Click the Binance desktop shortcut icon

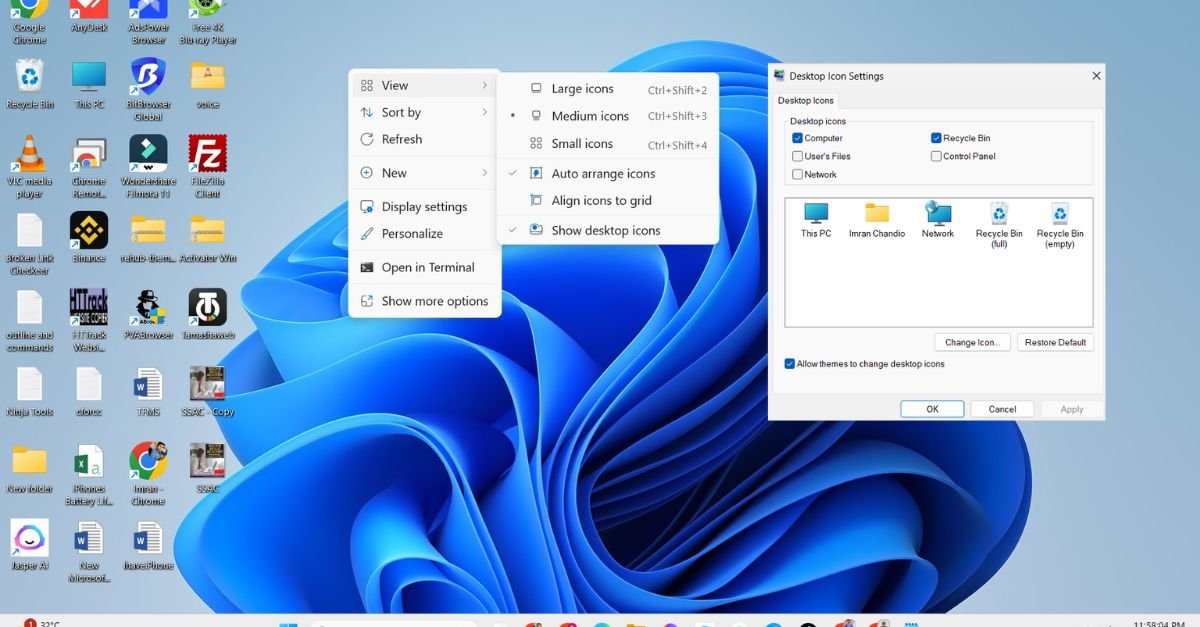pyautogui.click(x=89, y=231)
